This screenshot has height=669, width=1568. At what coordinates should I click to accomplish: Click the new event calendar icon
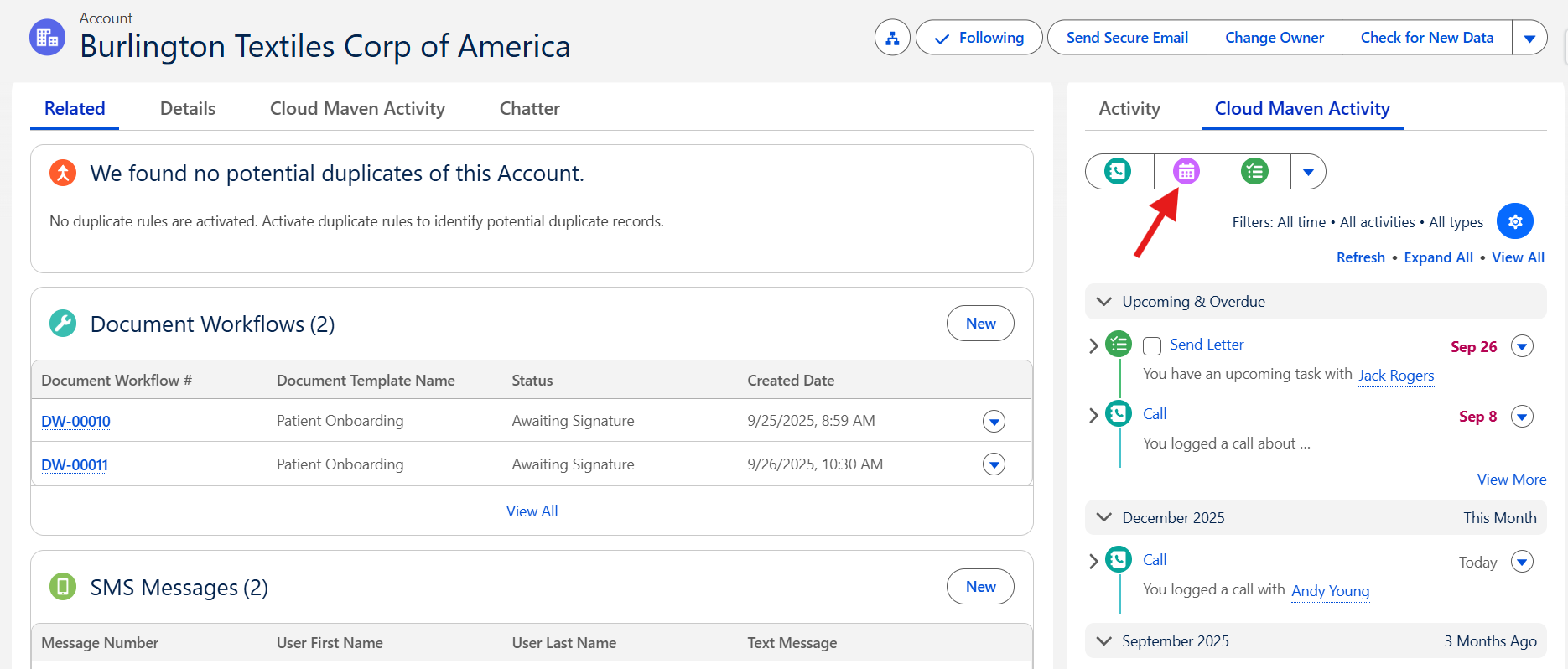(x=1186, y=172)
